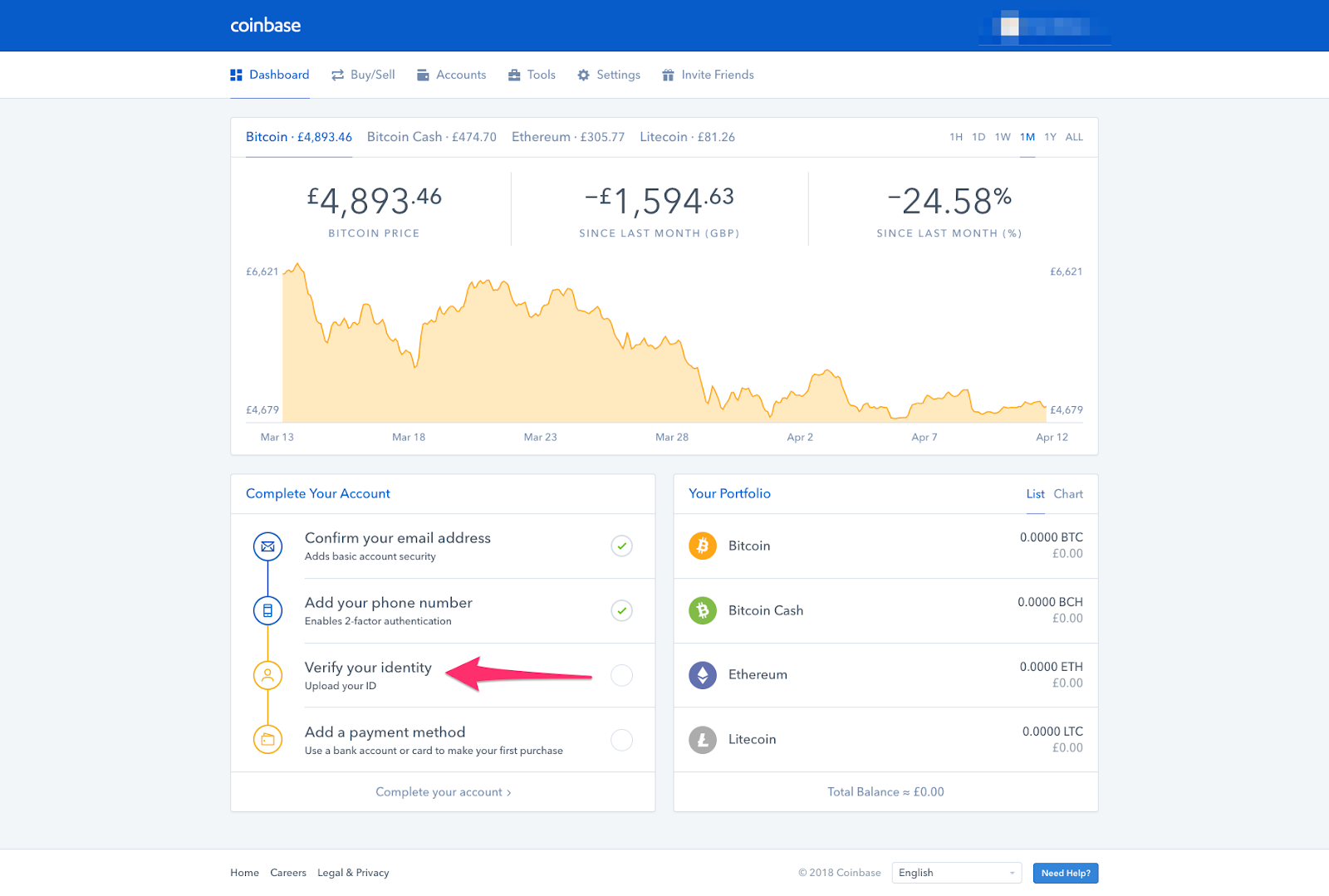
Task: Select the Ethereum £305.77 tab
Action: click(568, 137)
